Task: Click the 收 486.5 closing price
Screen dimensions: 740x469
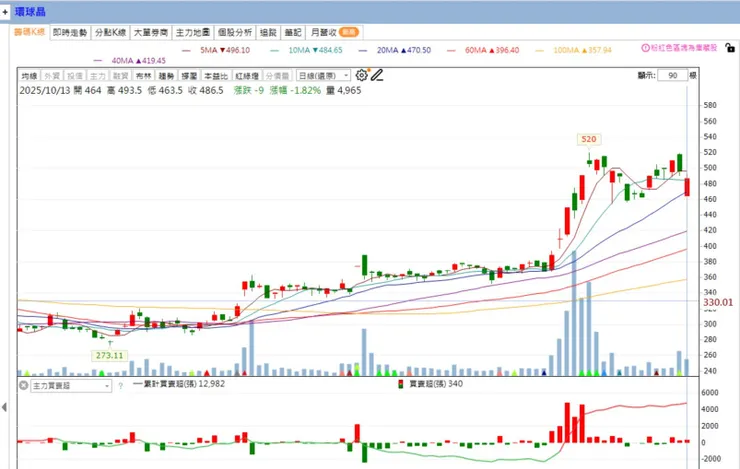Action: pyautogui.click(x=206, y=90)
